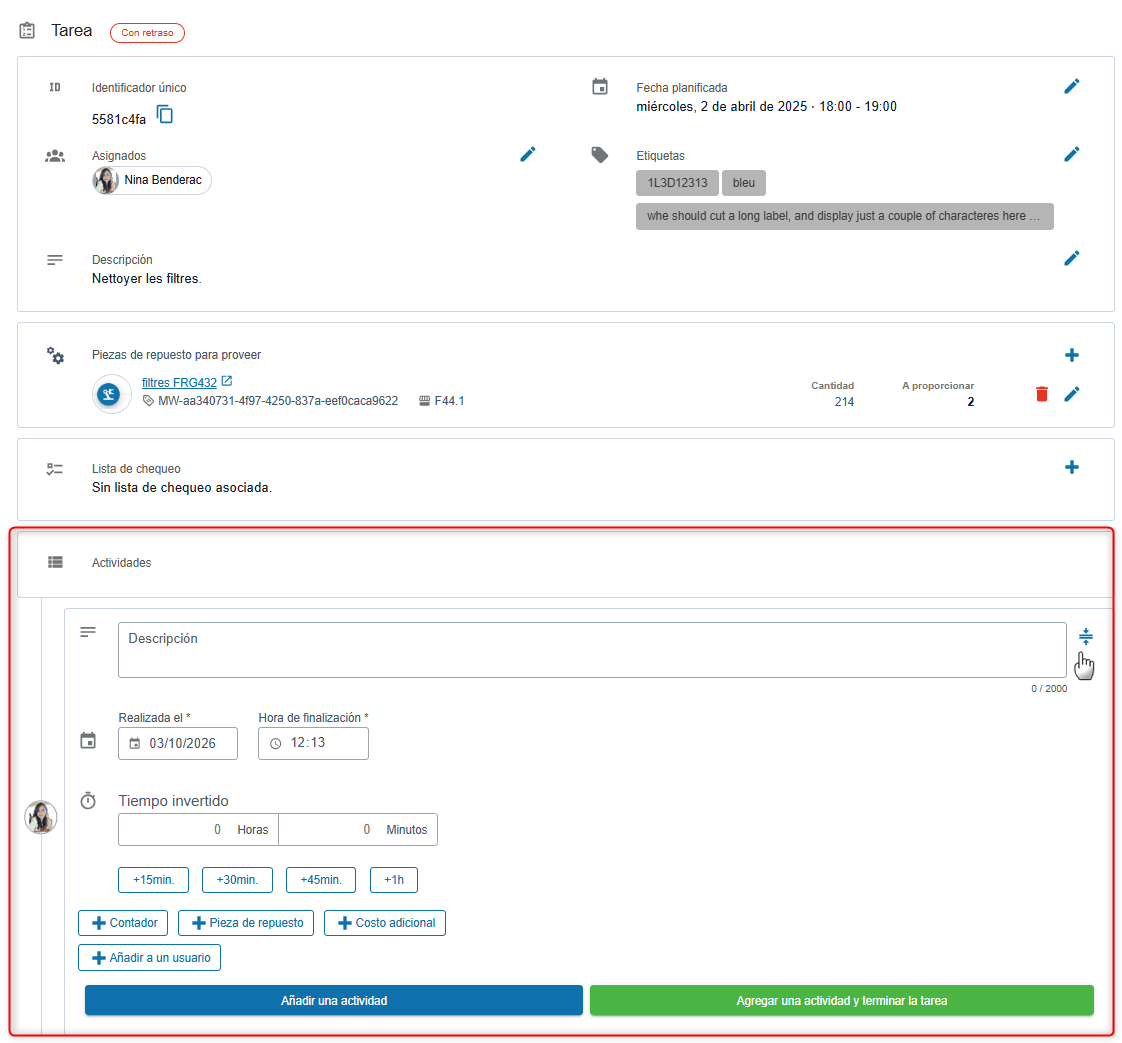The width and height of the screenshot is (1122, 1043).
Task: Click Añadir una actividad button
Action: 333,1001
